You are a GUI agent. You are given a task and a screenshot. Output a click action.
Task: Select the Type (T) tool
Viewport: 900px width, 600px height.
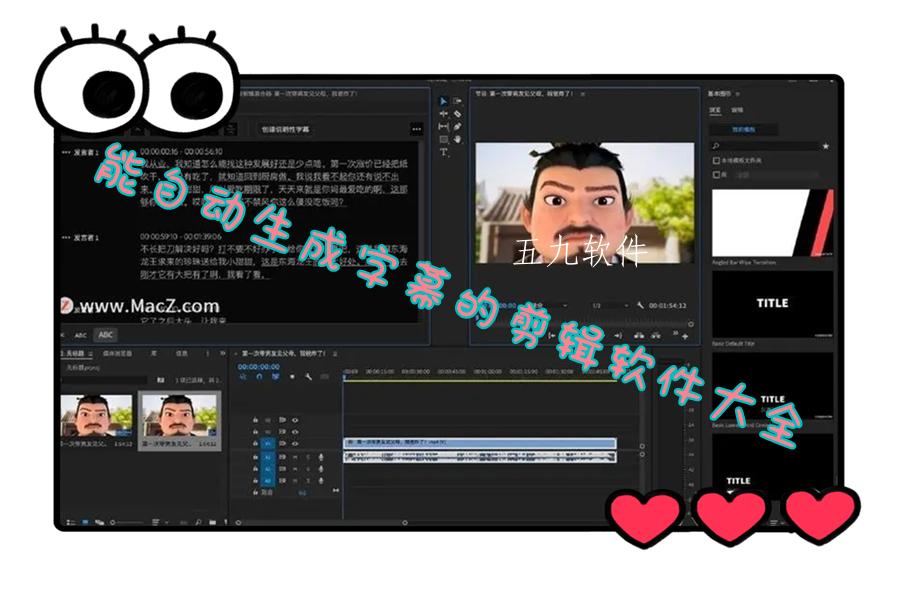[444, 153]
